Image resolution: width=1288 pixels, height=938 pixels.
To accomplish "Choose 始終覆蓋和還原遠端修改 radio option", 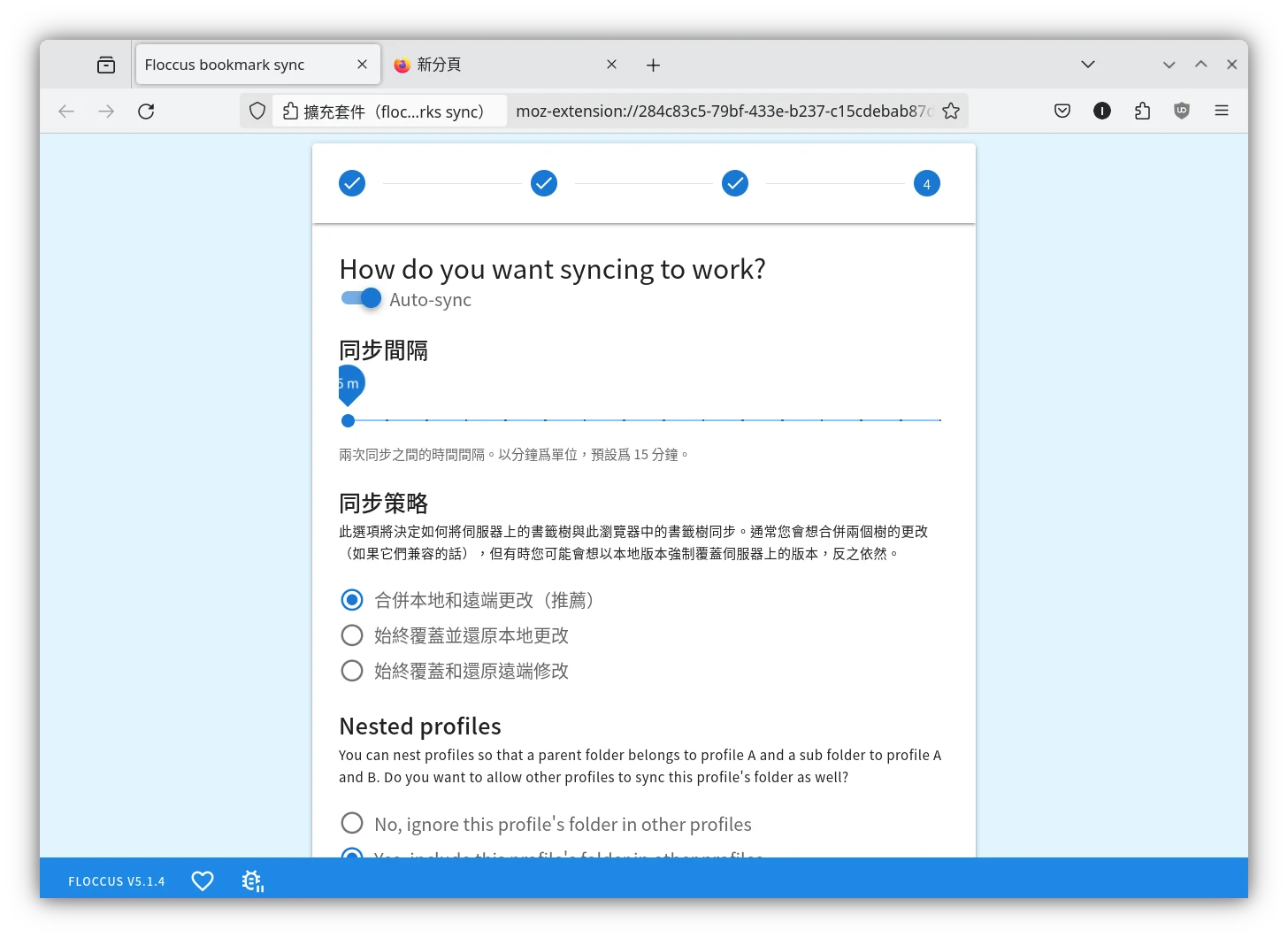I will pos(352,671).
